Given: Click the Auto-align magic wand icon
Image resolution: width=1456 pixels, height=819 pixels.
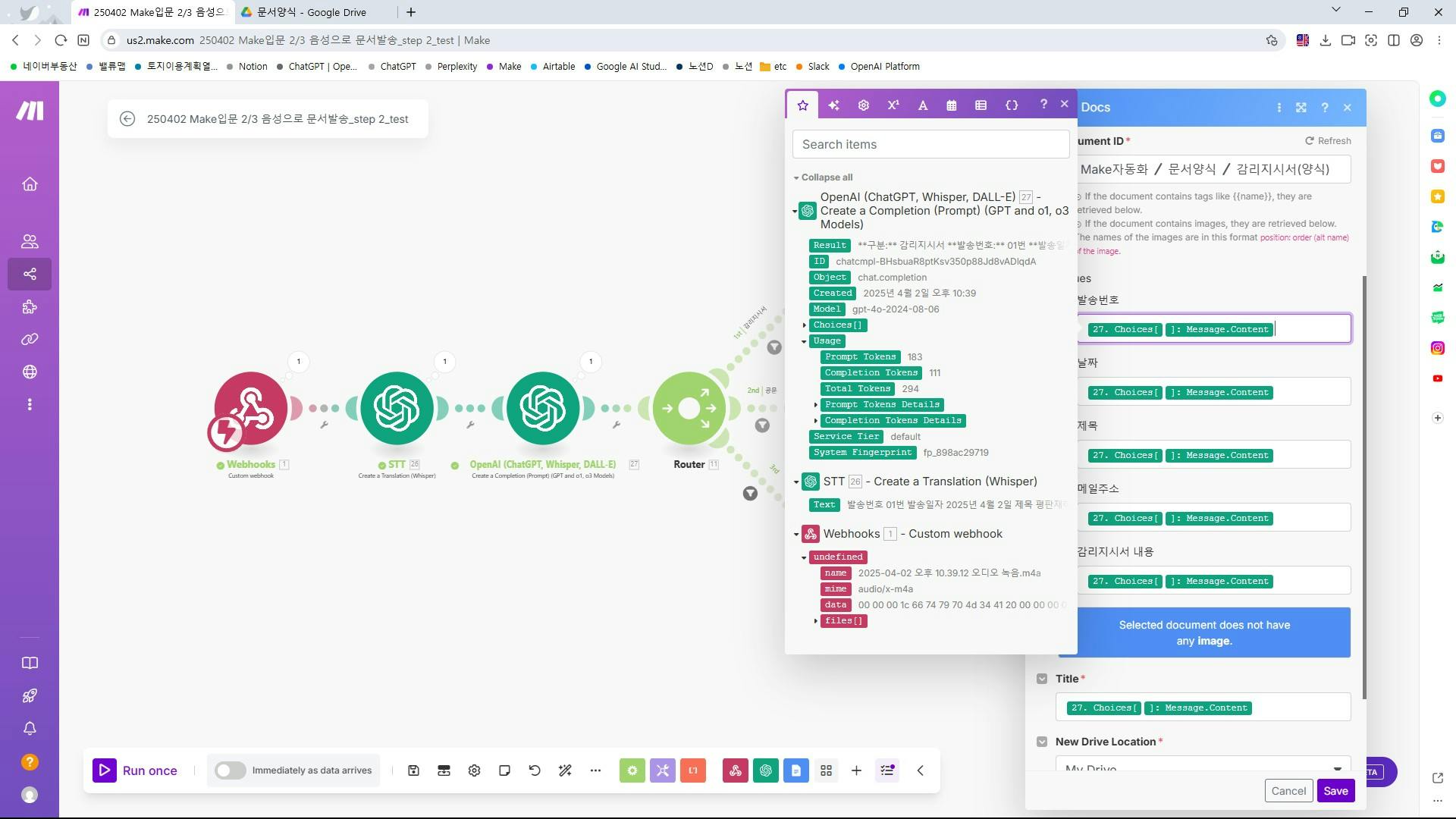Looking at the screenshot, I should pyautogui.click(x=565, y=770).
